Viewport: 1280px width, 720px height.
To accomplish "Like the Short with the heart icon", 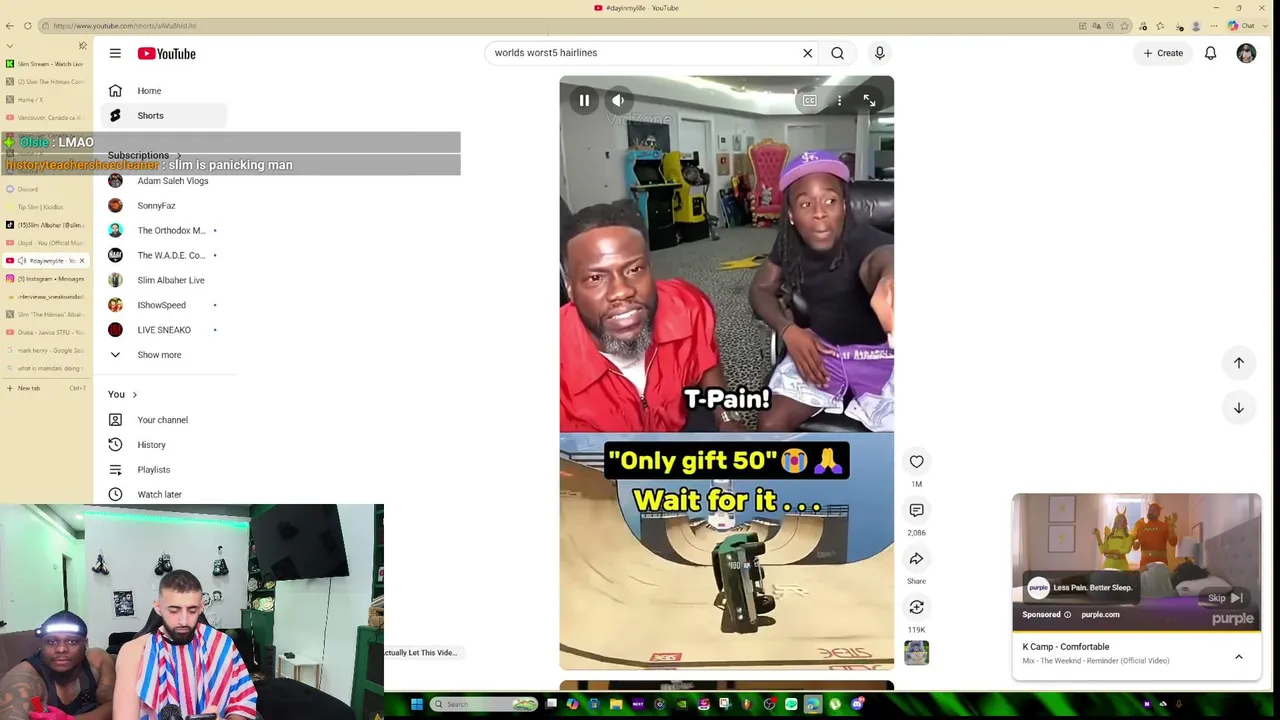I will pos(916,461).
